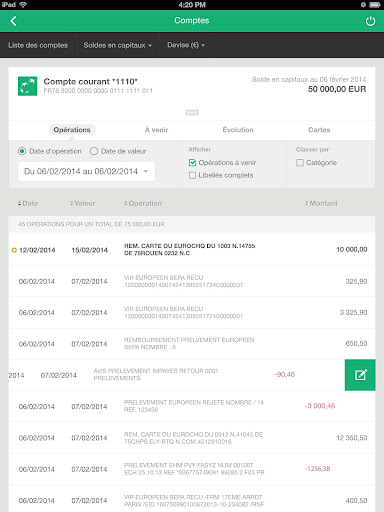Open Liste des comptes
The height and width of the screenshot is (512, 384).
38,45
